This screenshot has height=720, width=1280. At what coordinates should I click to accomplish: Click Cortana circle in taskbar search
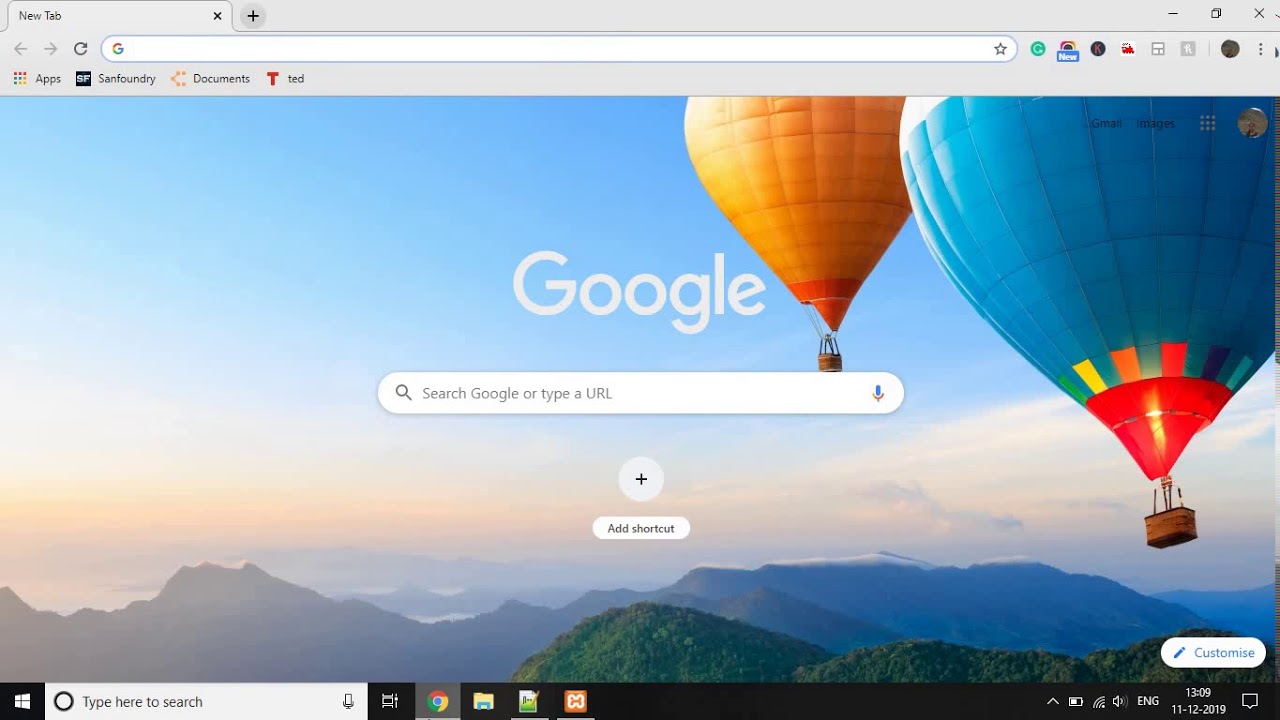pos(63,701)
